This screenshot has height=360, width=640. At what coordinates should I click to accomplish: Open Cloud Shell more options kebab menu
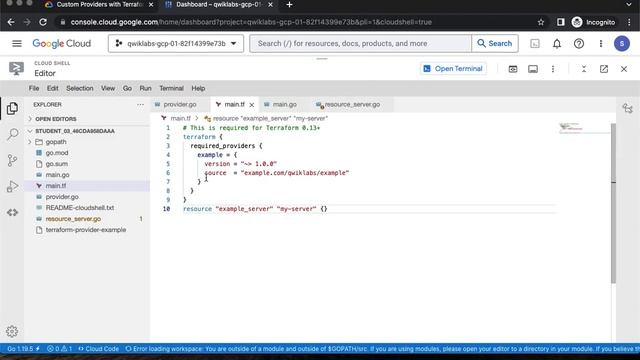coord(553,69)
